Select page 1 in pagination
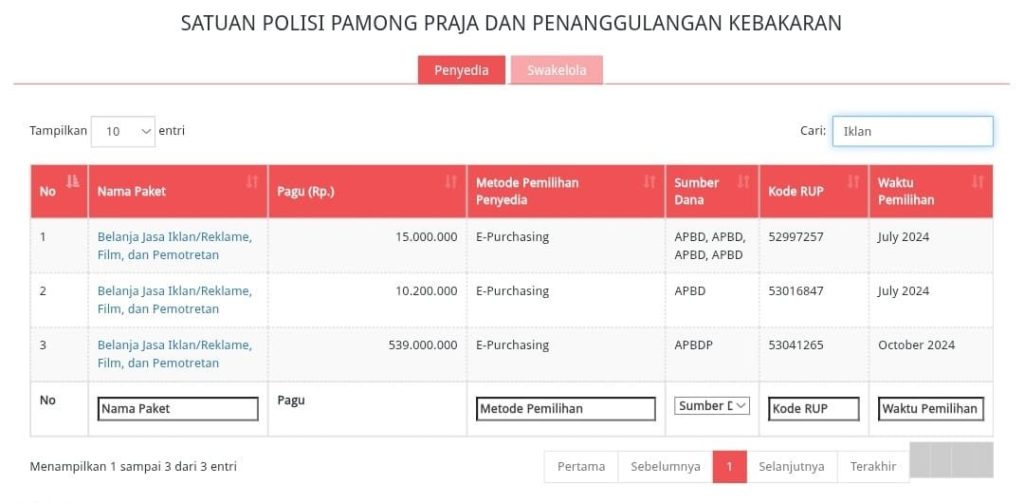This screenshot has height=503, width=1024. click(730, 467)
